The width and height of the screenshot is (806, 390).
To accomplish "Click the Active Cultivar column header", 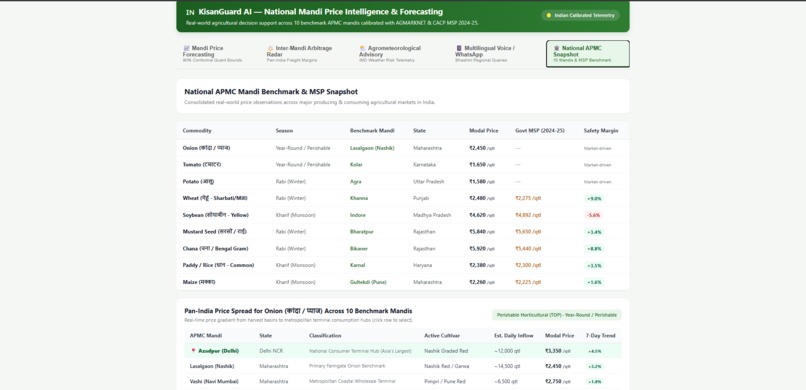I will click(x=442, y=336).
